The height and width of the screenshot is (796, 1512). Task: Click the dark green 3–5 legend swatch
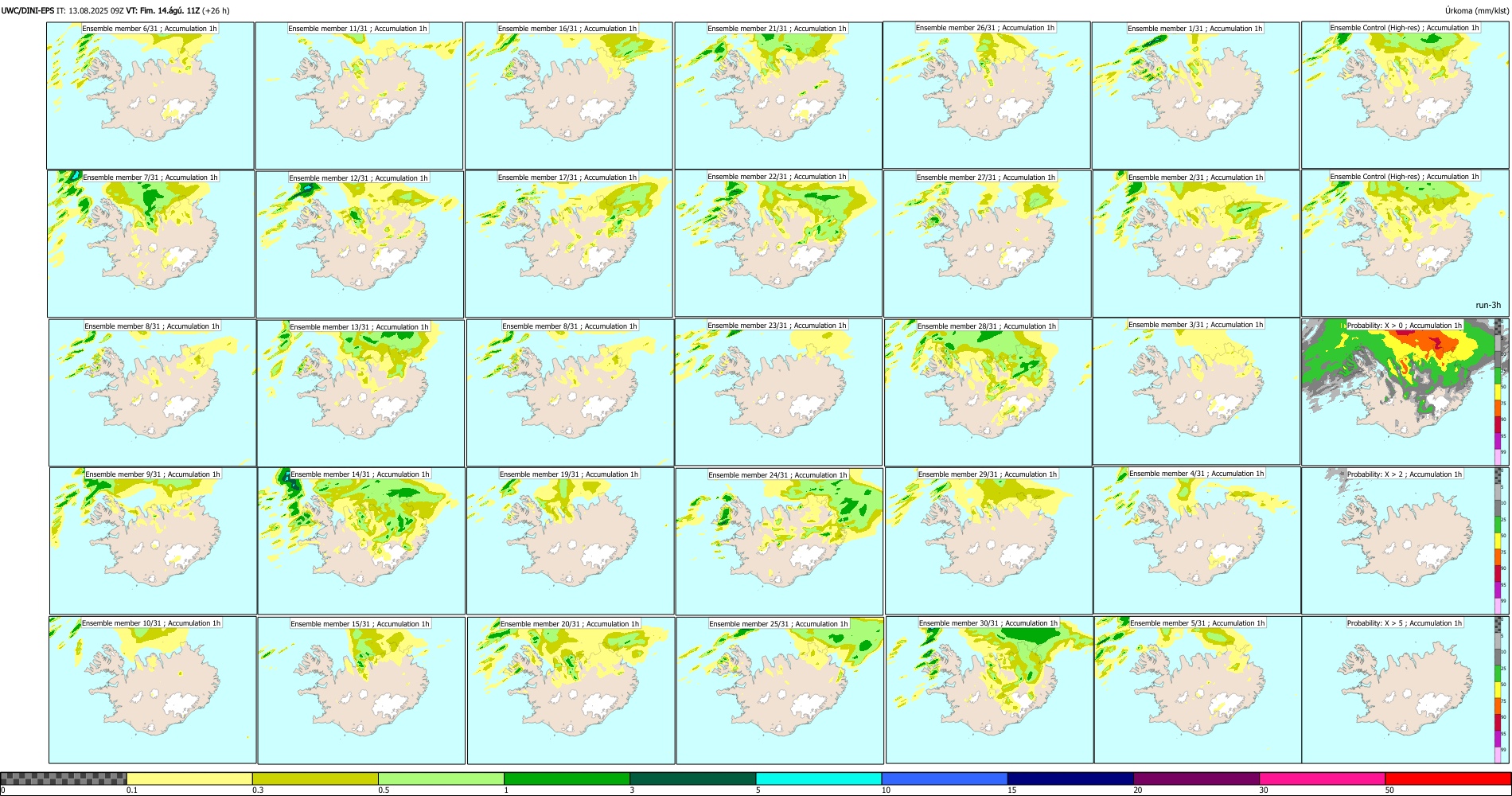(x=692, y=778)
